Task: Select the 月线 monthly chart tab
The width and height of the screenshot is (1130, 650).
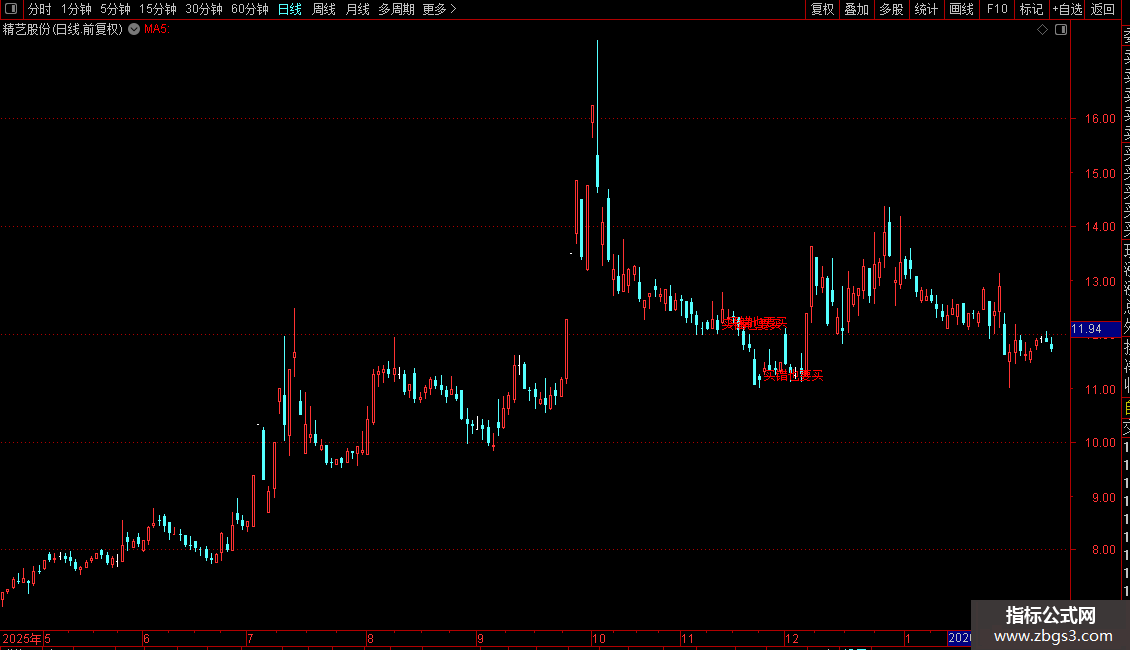Action: point(357,9)
